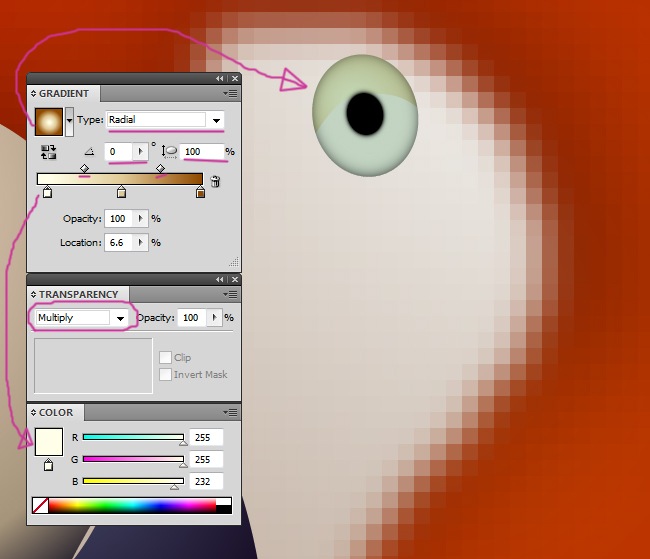Open the Color panel flyout menu
650x559 pixels.
coord(231,412)
